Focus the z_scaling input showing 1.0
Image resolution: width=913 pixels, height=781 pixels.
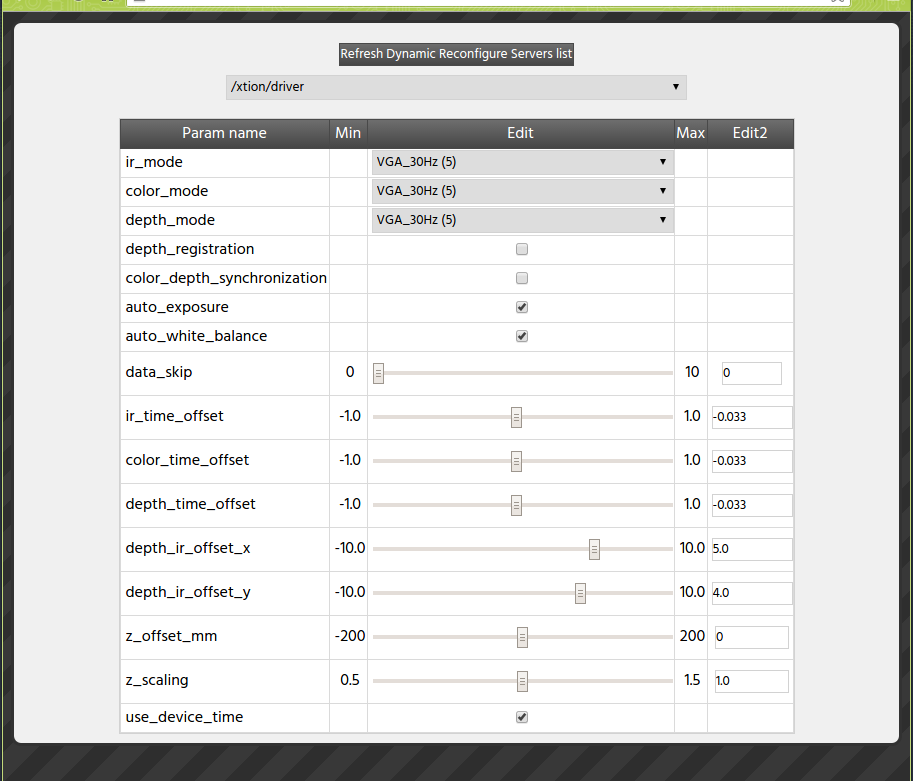[752, 681]
